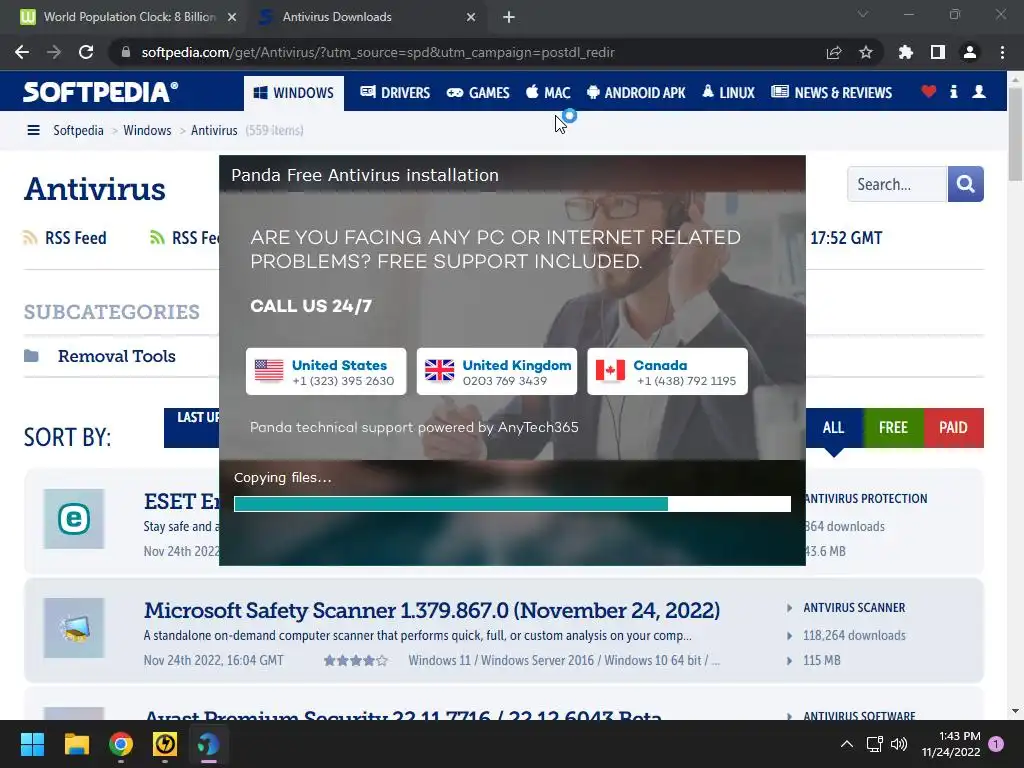Viewport: 1024px width, 768px height.
Task: Open Microsoft Safety Scanner 1.379.867.0 title link
Action: 432,610
